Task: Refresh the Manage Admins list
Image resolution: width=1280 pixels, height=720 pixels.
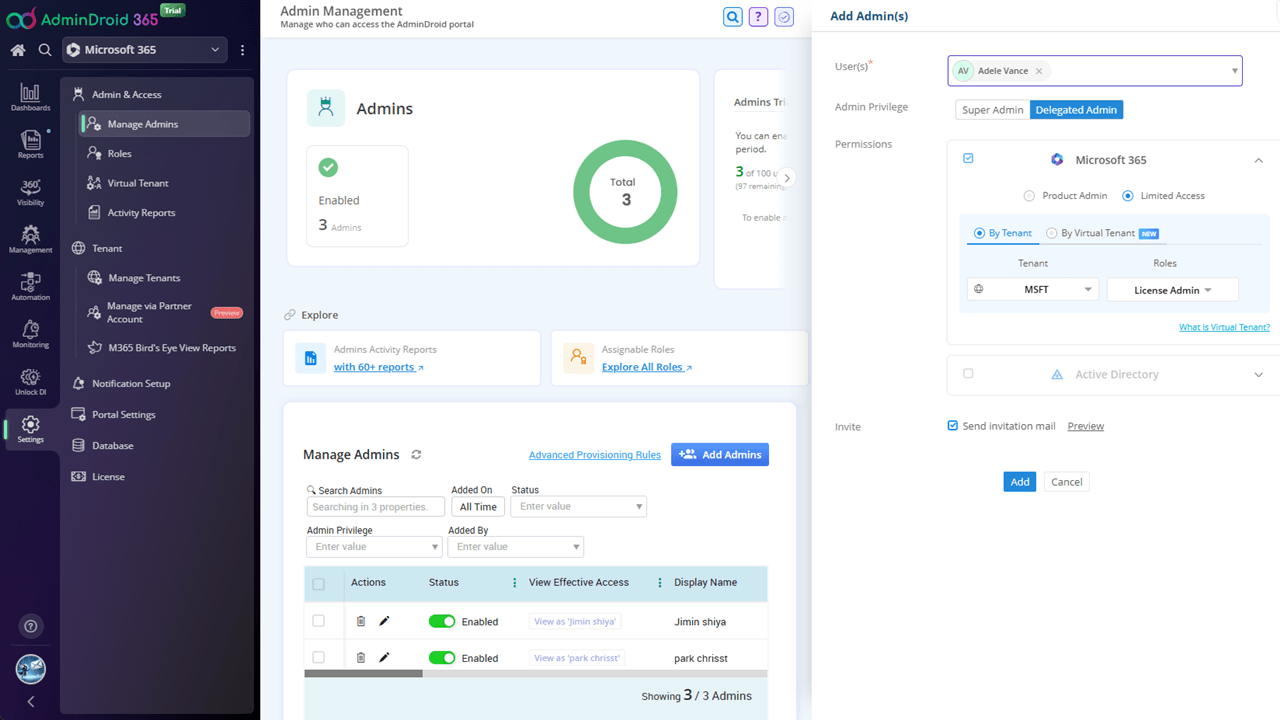Action: click(x=416, y=455)
